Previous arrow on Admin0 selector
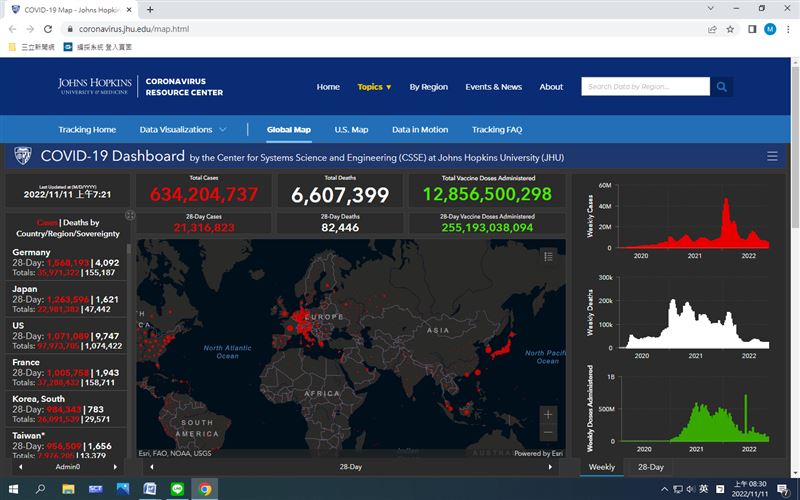800x500 pixels. [x=20, y=467]
